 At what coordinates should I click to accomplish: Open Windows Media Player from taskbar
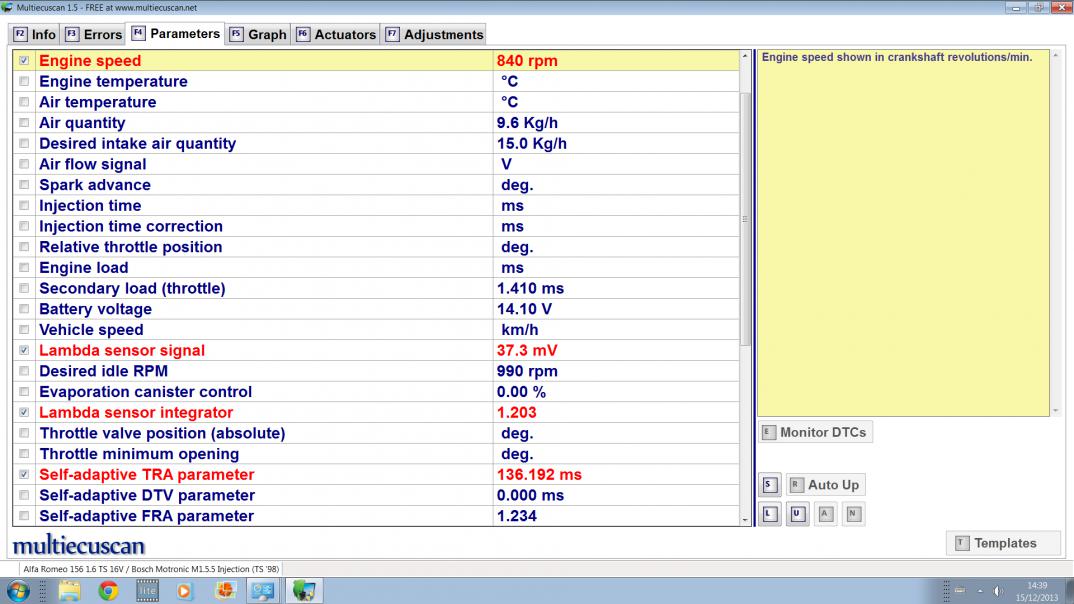click(x=185, y=590)
